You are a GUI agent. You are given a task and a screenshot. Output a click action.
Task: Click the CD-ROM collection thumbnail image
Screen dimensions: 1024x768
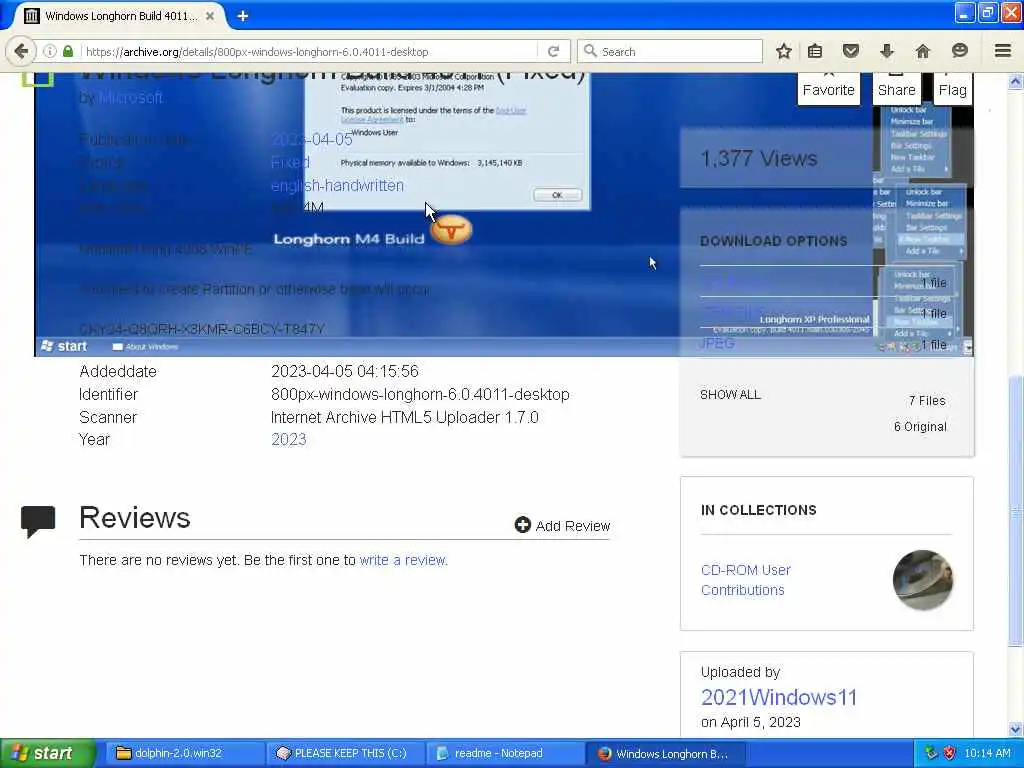click(x=922, y=580)
